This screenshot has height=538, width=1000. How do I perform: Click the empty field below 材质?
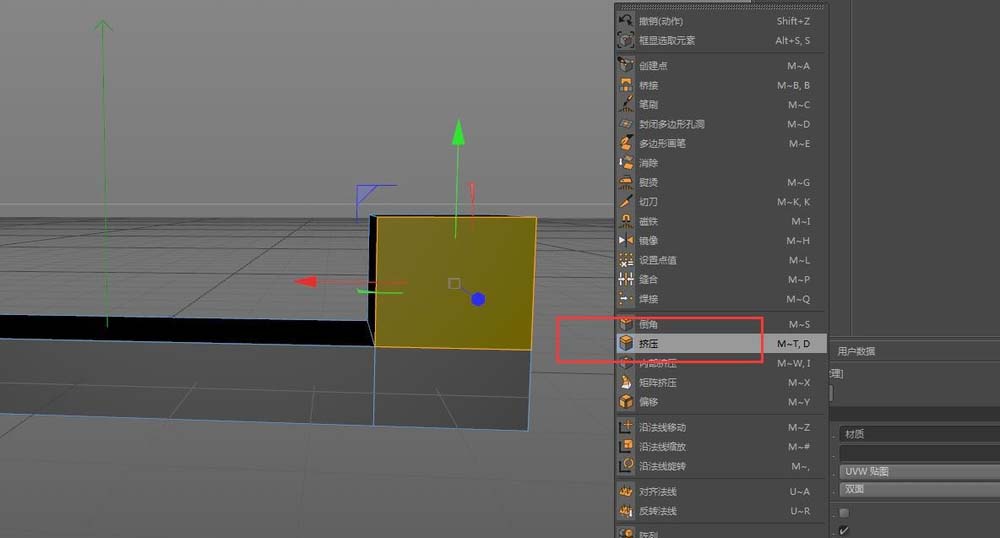[x=919, y=453]
